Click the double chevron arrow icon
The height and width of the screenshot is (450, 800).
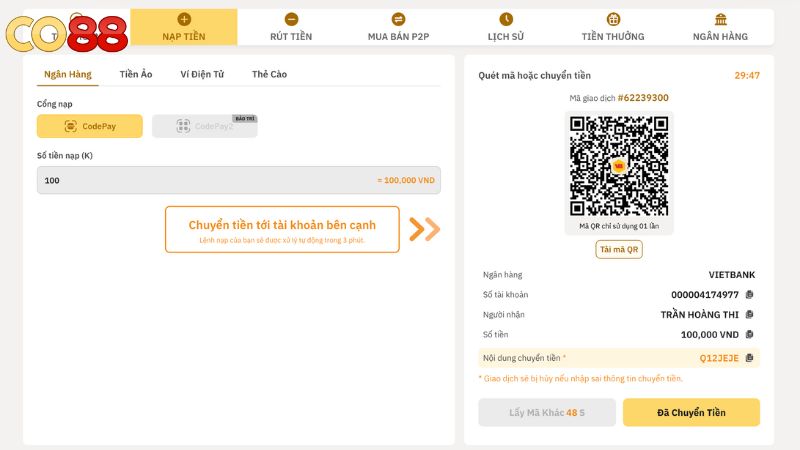424,229
